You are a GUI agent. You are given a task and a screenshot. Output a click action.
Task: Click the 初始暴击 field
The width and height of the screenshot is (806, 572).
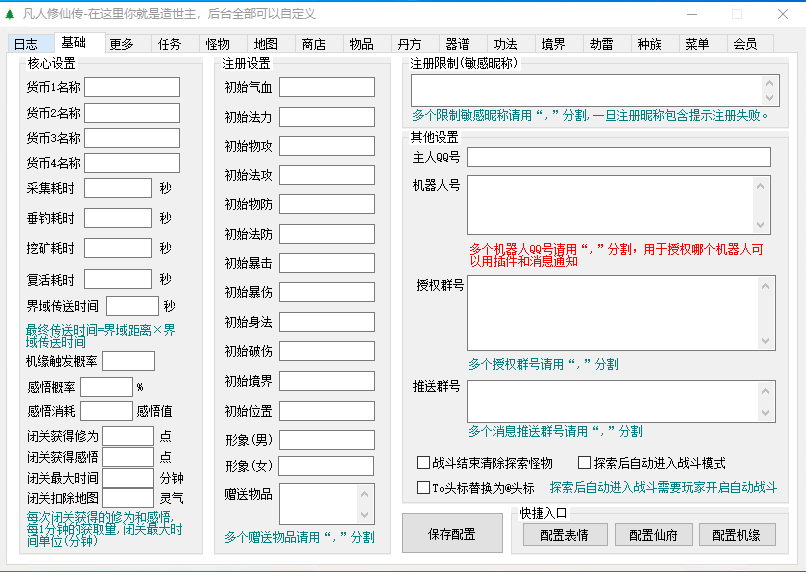pyautogui.click(x=327, y=263)
